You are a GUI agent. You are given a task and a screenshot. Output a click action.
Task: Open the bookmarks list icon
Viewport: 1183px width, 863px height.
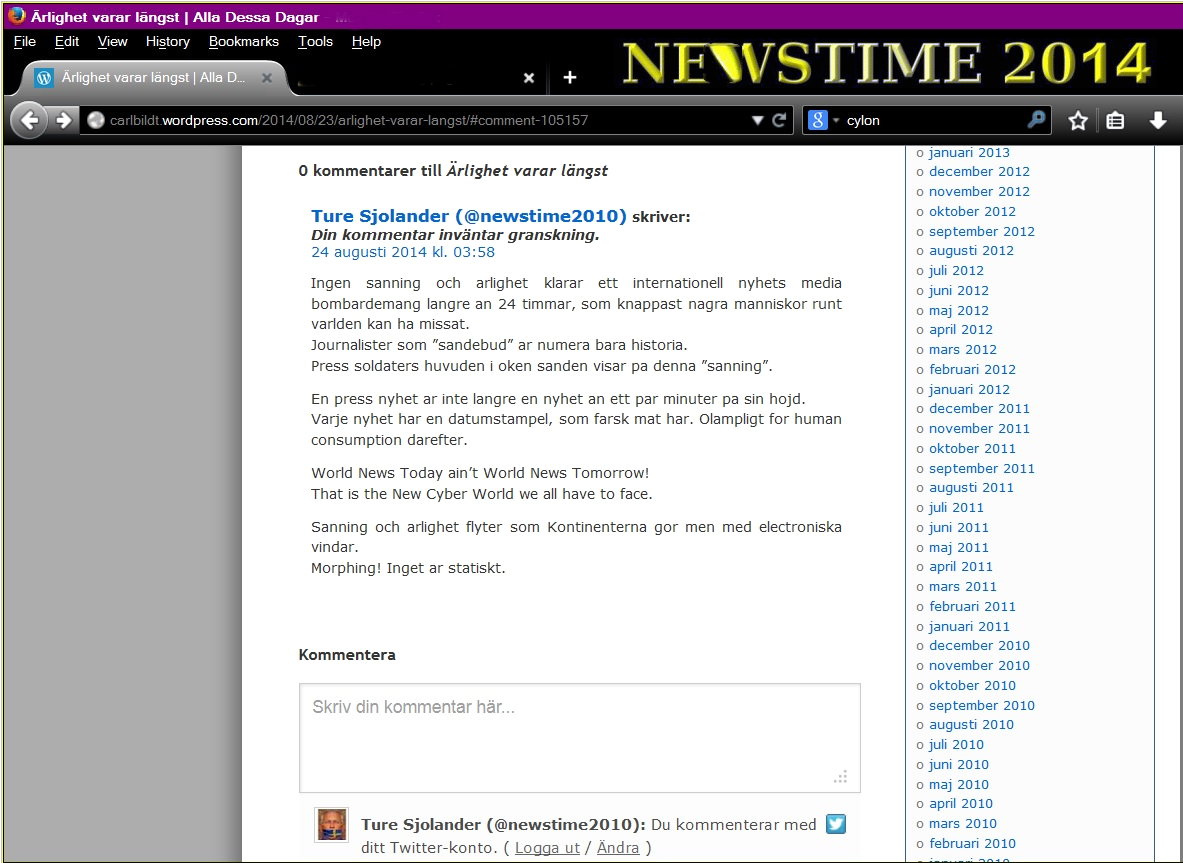pyautogui.click(x=1115, y=120)
